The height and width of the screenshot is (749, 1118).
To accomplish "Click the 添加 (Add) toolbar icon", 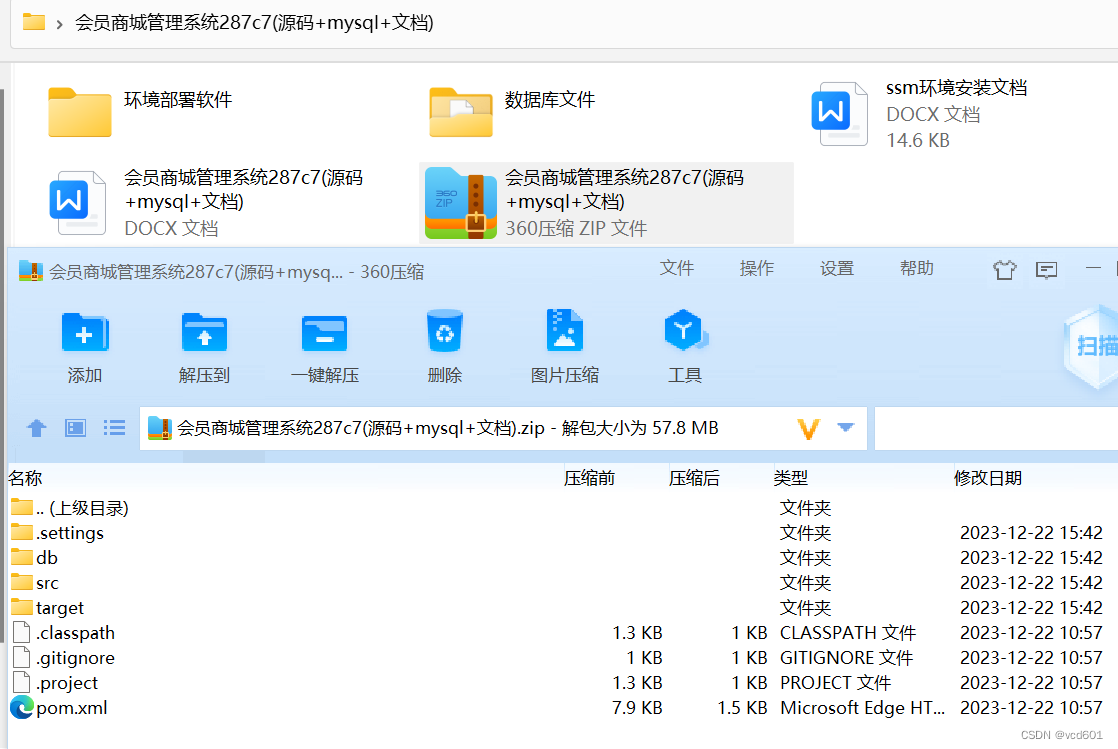I will coord(85,345).
